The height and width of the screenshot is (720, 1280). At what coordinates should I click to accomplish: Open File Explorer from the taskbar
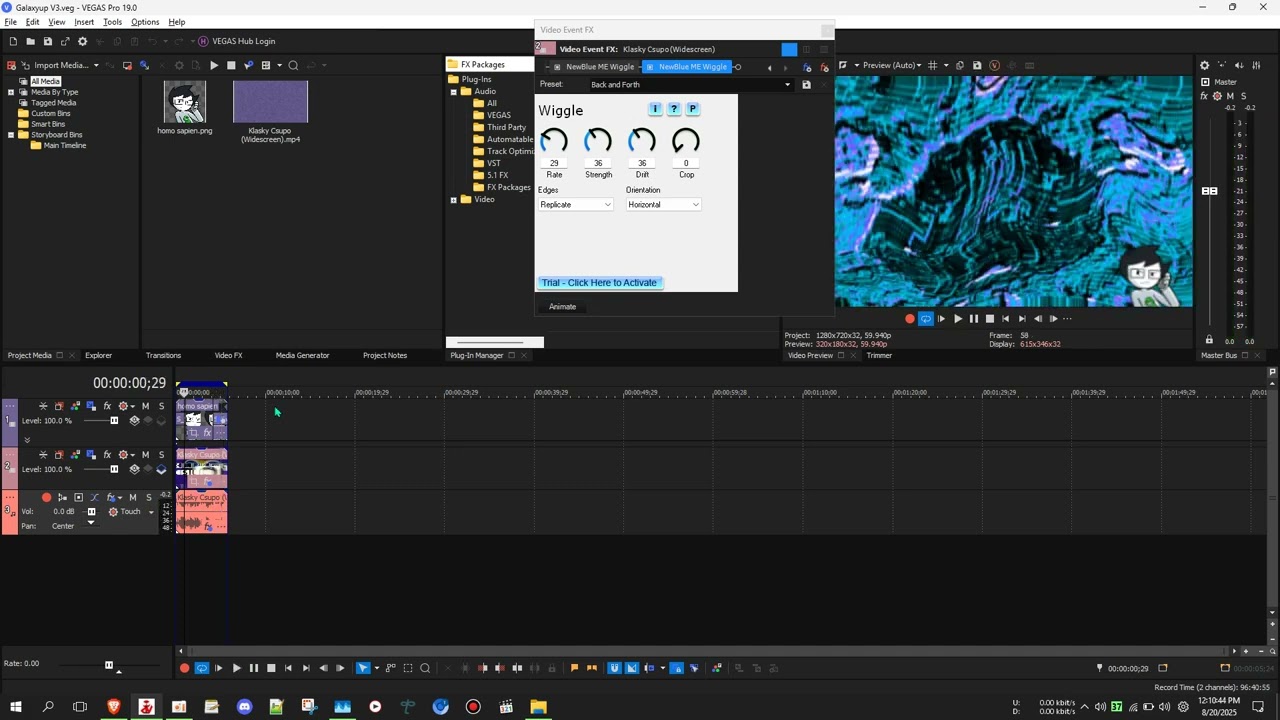pyautogui.click(x=538, y=707)
